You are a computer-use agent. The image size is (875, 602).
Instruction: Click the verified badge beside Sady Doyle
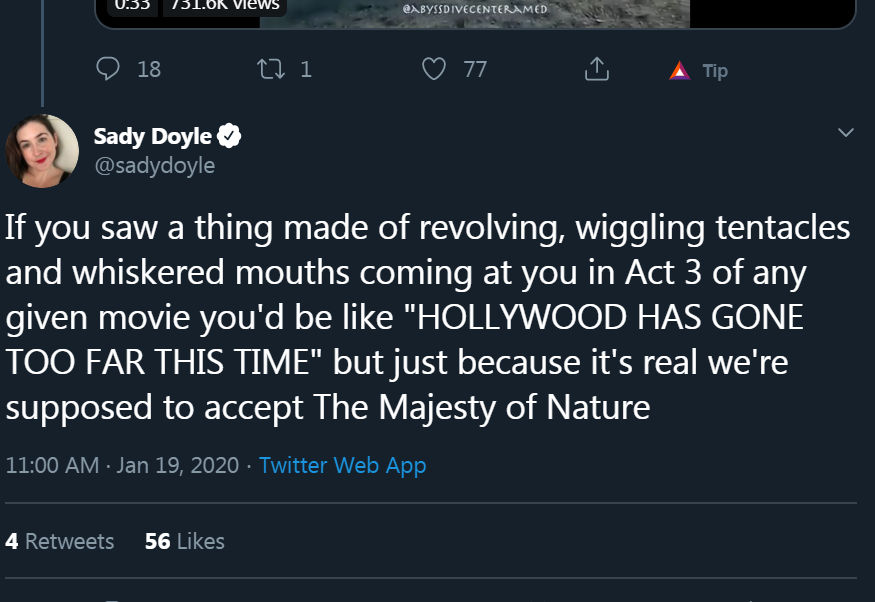click(x=229, y=136)
